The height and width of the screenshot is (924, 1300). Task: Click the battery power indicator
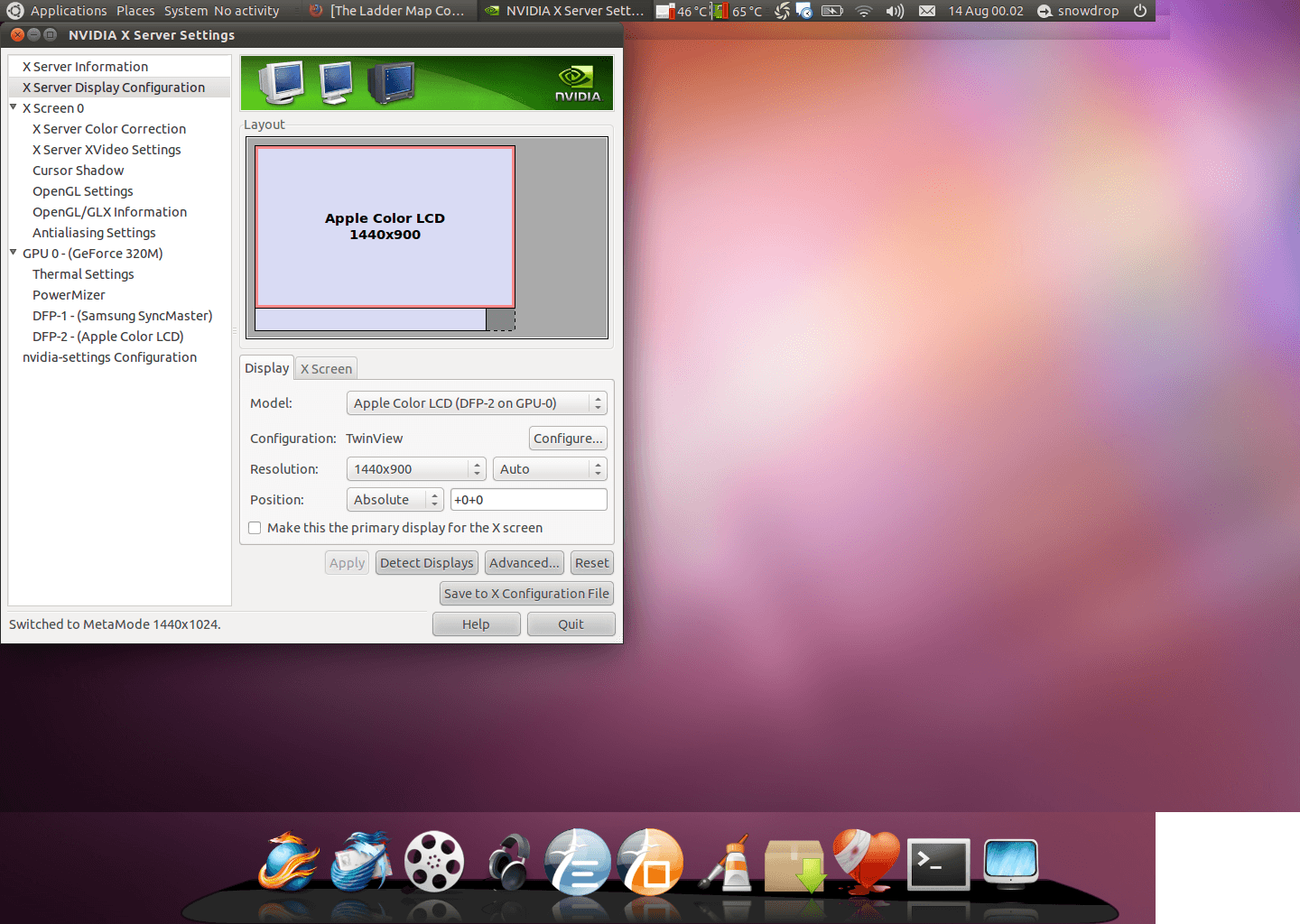832,11
